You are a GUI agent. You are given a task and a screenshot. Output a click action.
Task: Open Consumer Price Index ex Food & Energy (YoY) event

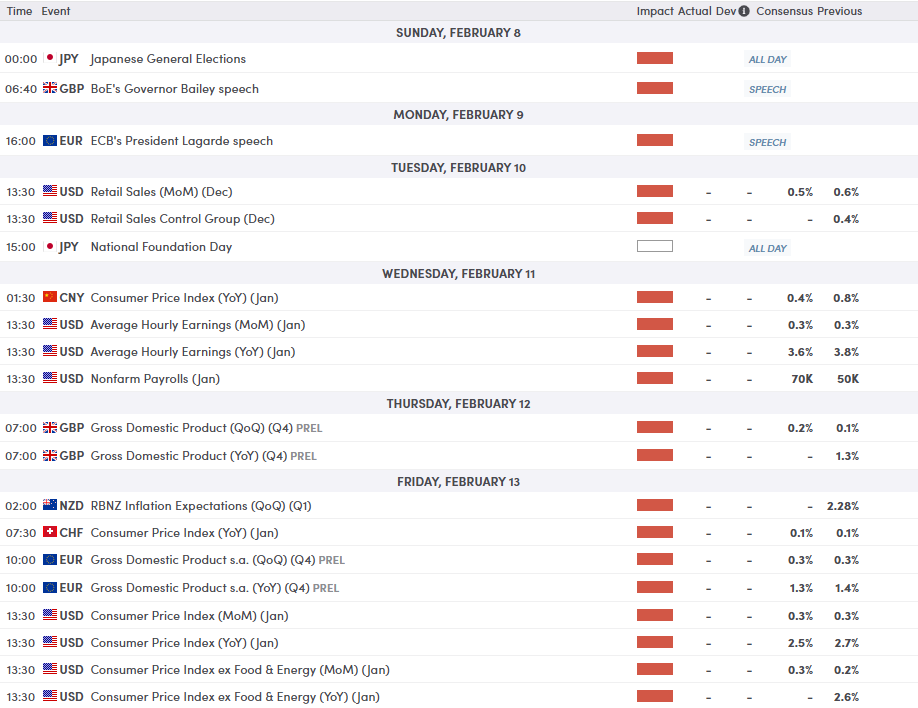[235, 696]
